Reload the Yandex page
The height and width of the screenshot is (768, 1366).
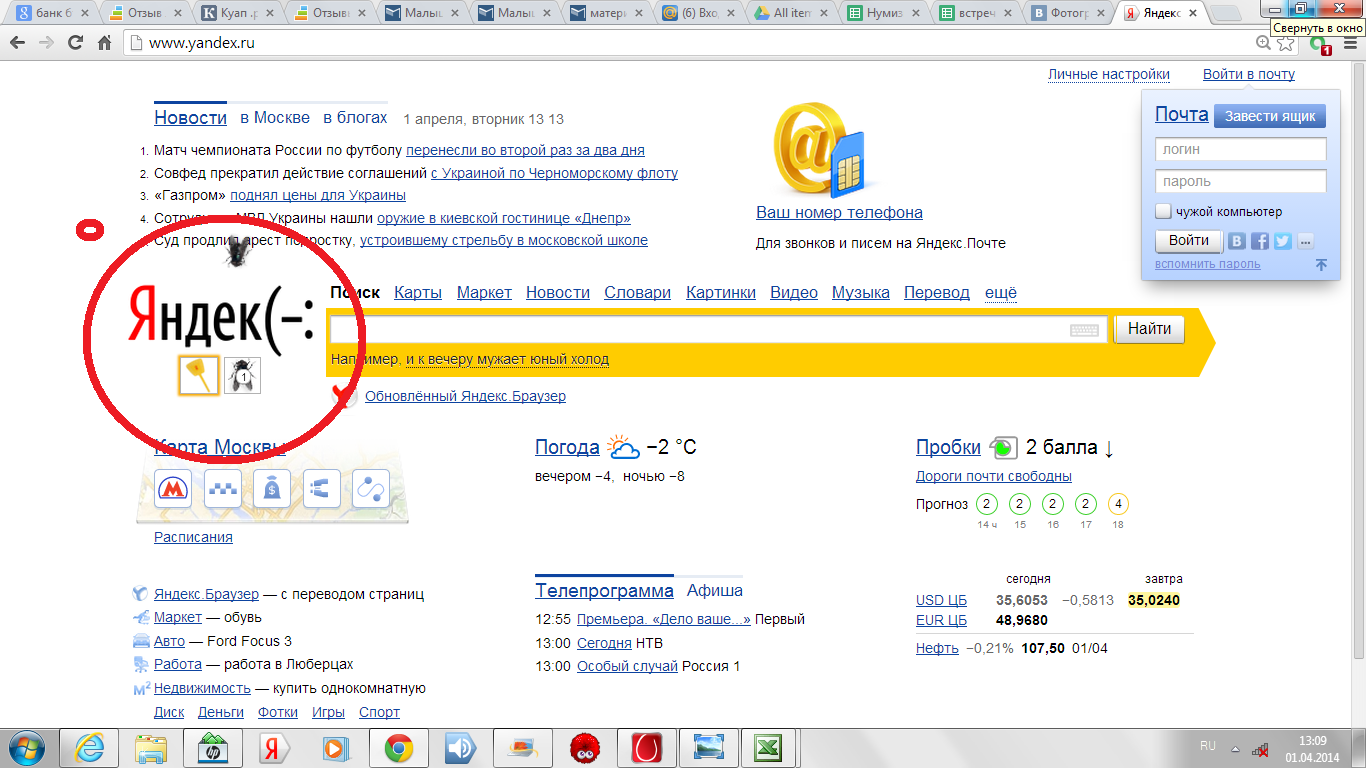click(75, 43)
